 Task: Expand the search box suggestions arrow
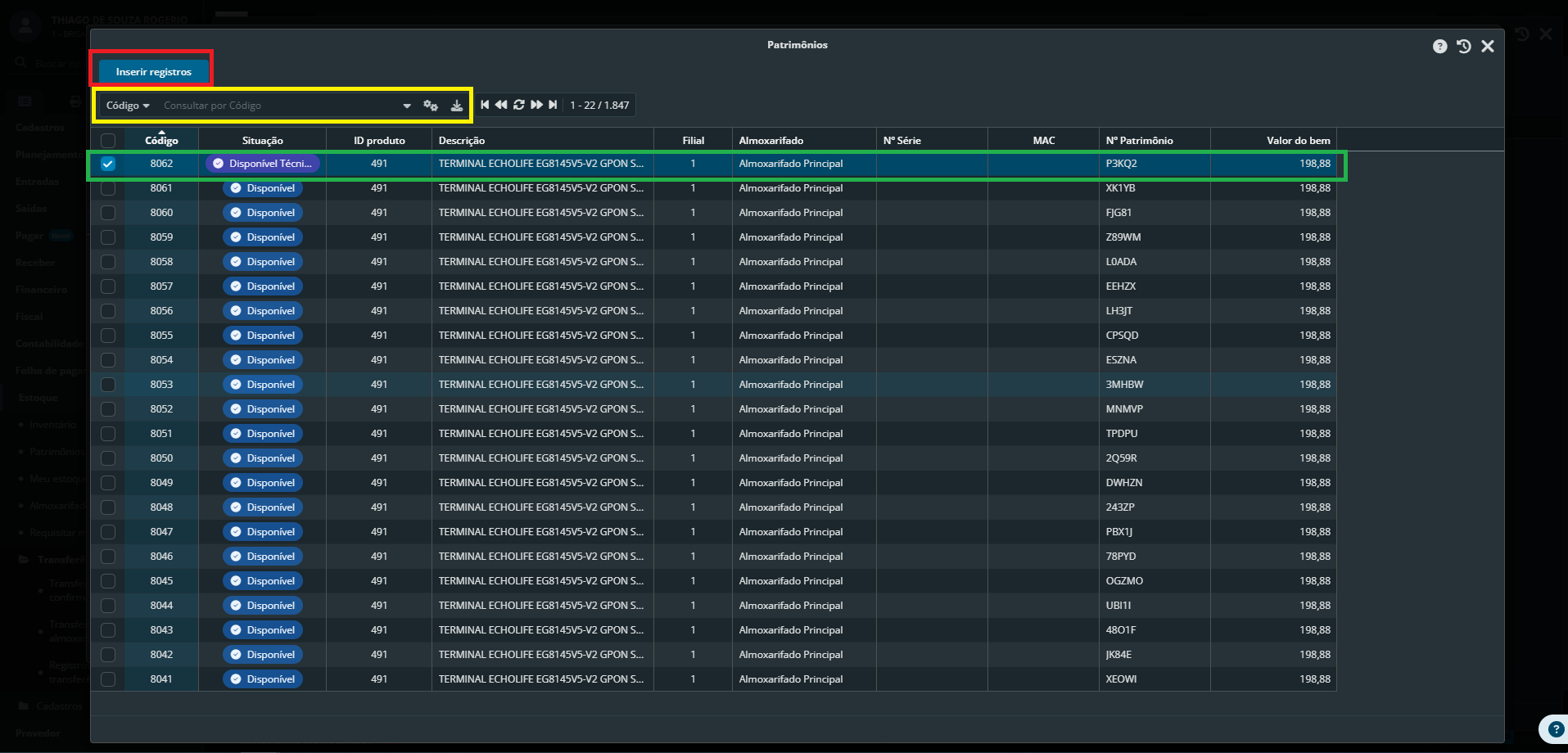[x=407, y=106]
